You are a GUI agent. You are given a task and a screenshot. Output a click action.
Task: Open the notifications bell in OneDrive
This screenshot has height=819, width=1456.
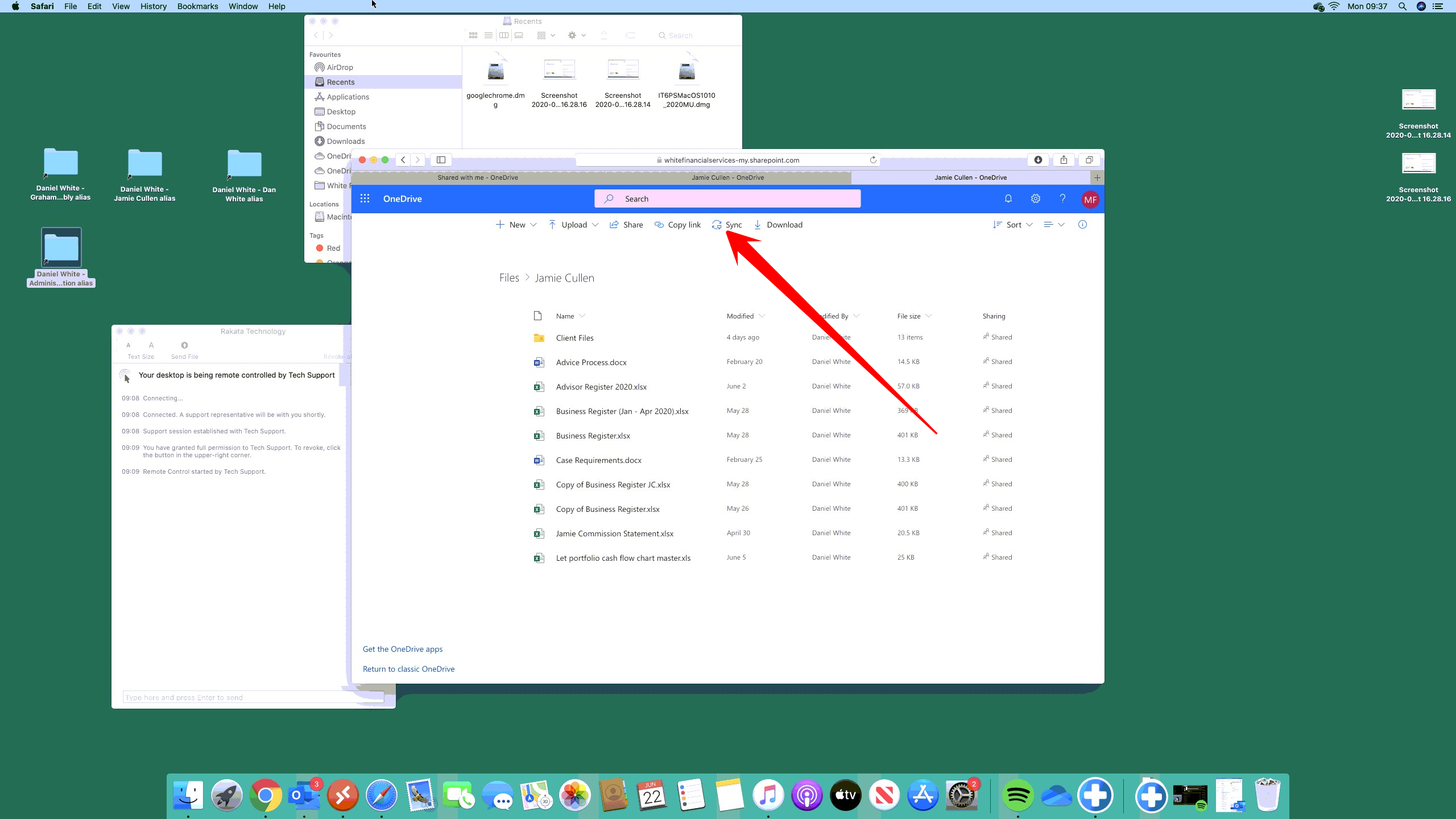[x=1008, y=198]
